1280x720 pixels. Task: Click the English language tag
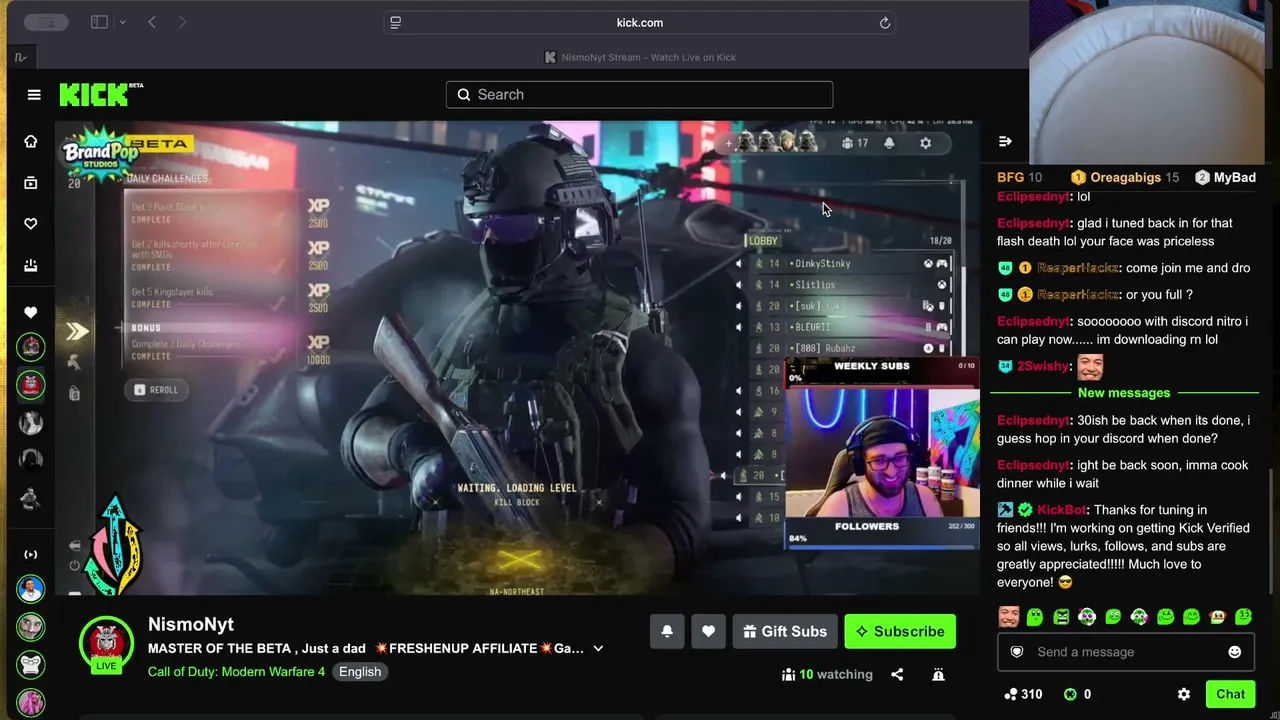360,672
